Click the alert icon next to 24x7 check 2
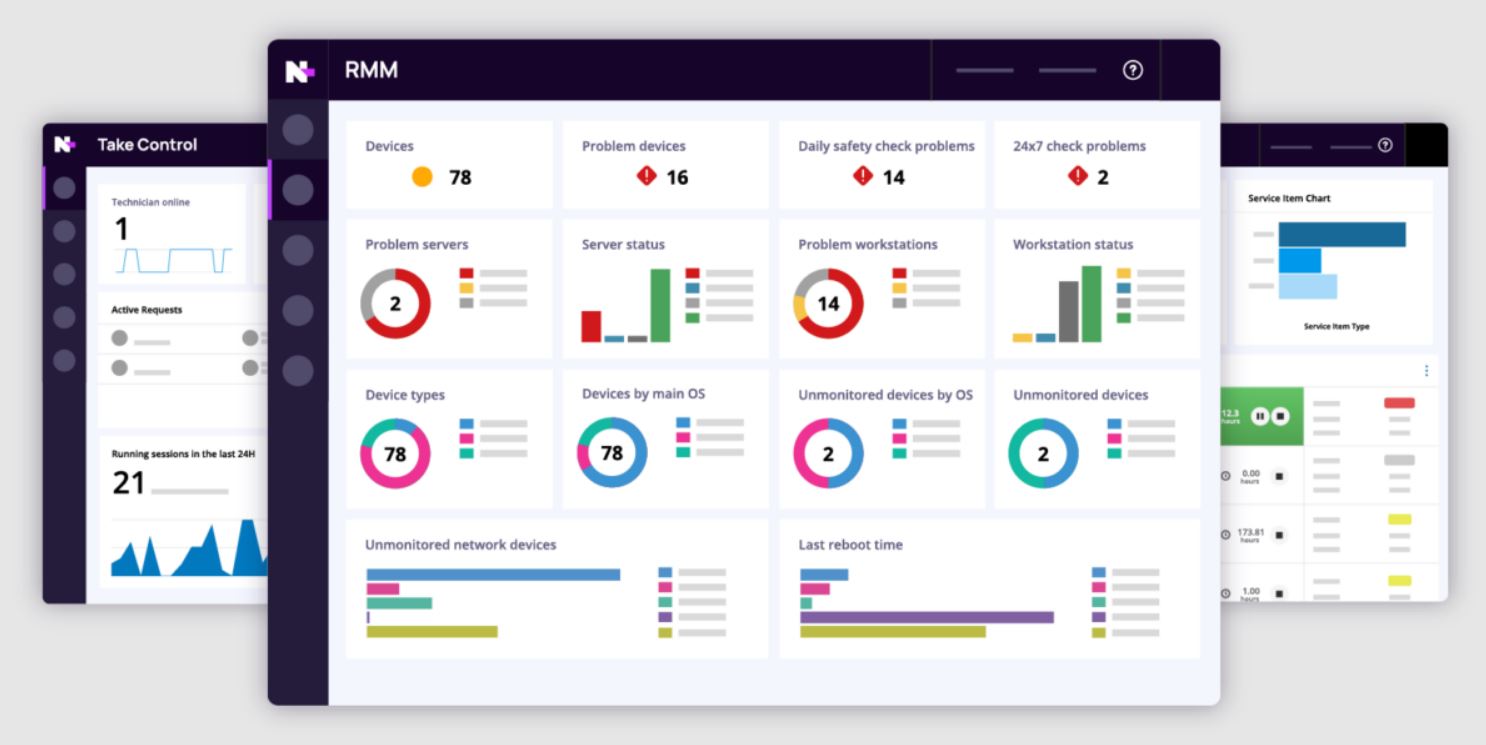The image size is (1486, 745). tap(1077, 176)
